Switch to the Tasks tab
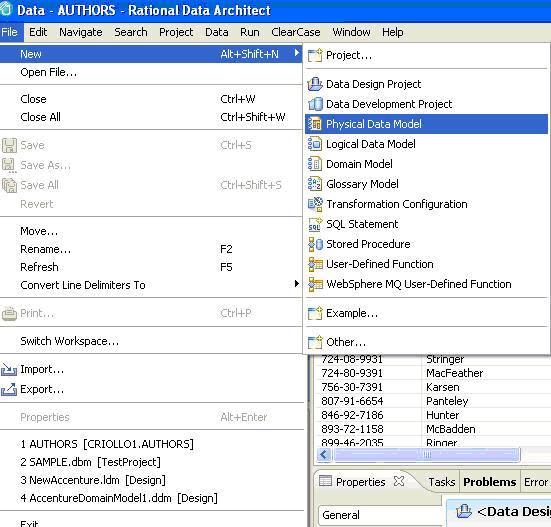This screenshot has width=551, height=527. [441, 482]
